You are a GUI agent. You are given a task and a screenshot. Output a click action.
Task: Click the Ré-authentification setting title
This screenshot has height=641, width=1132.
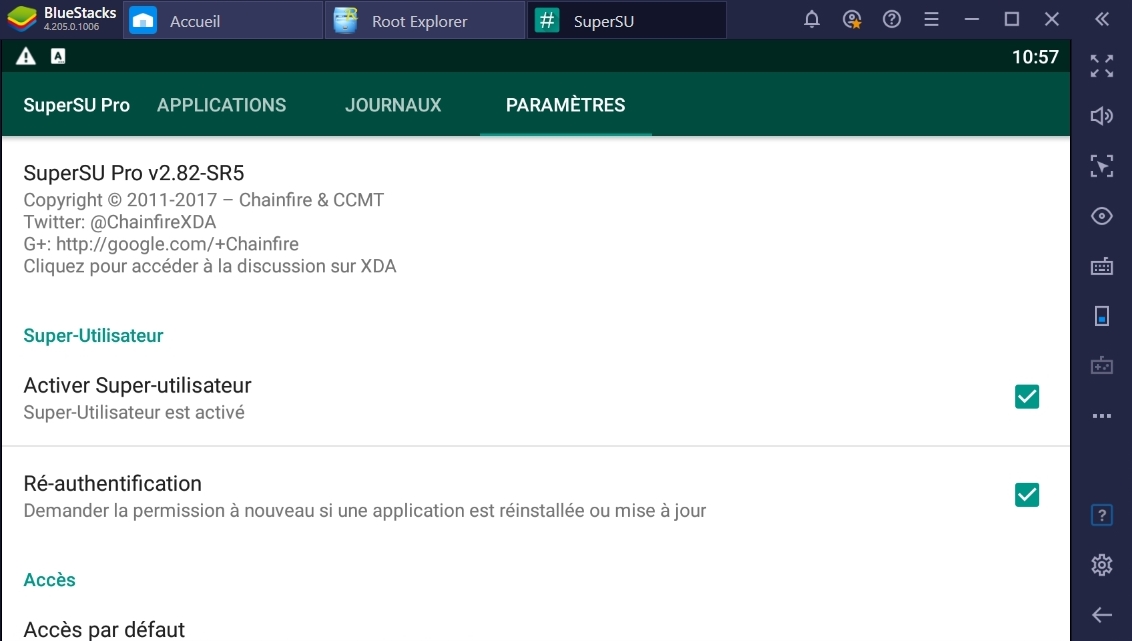click(113, 483)
